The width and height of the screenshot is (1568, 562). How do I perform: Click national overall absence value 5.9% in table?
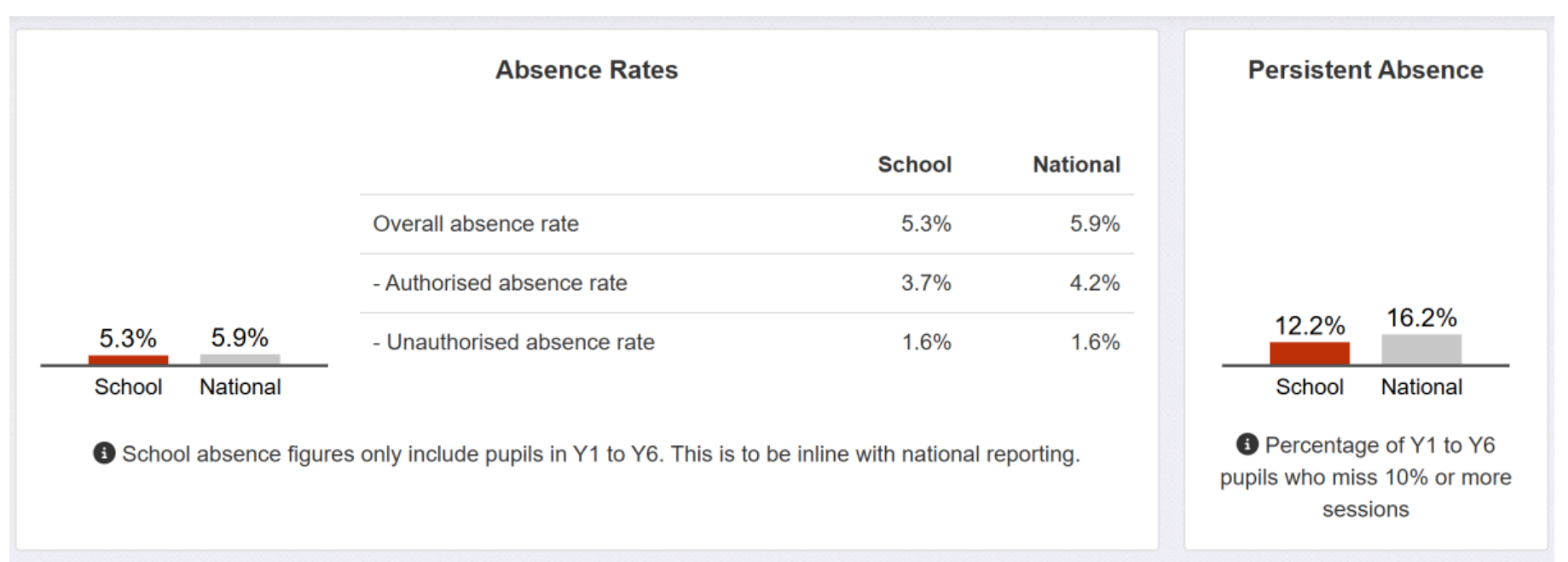[1095, 224]
